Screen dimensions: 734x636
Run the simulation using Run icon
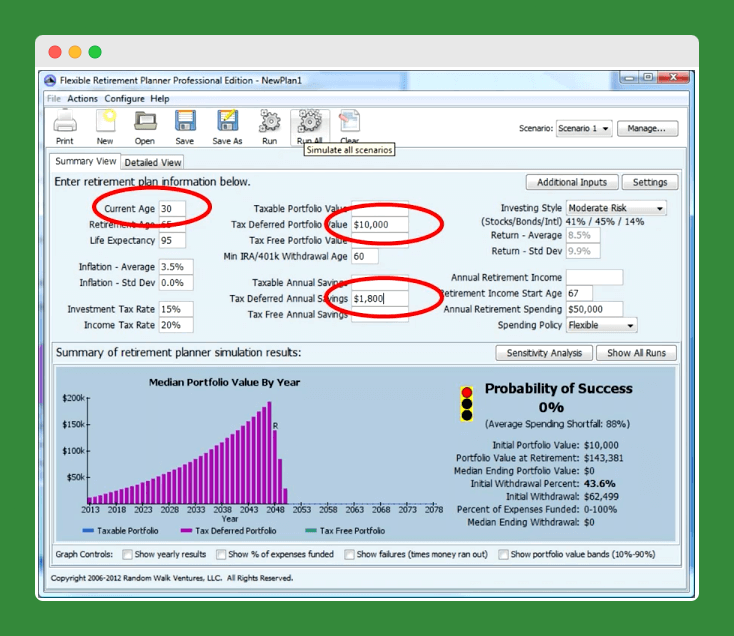(269, 123)
